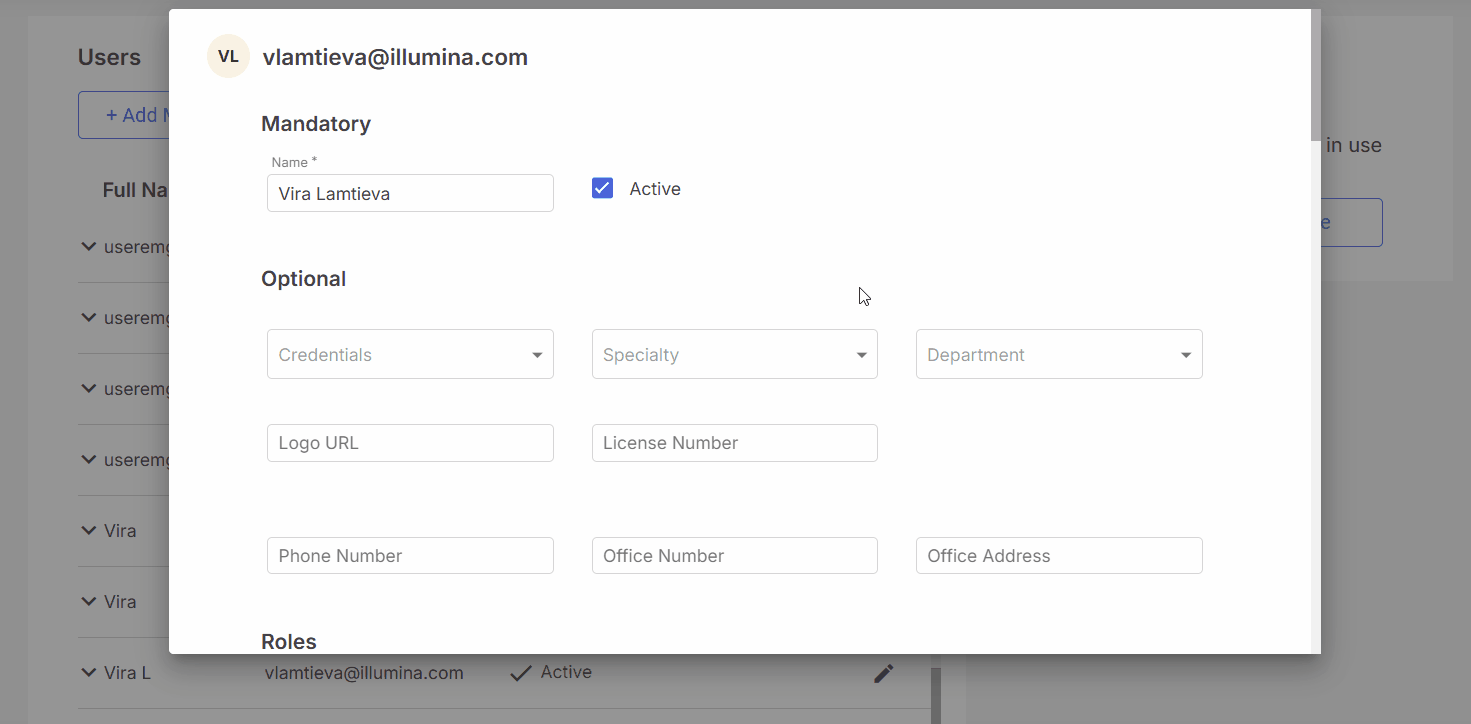Open the Credentials dropdown
Screen dimensions: 1471x724
pos(410,355)
